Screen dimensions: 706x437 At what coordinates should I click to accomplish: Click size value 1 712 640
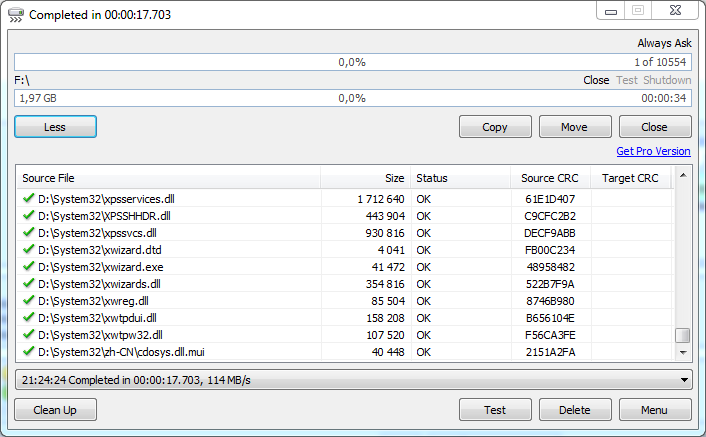click(x=381, y=199)
